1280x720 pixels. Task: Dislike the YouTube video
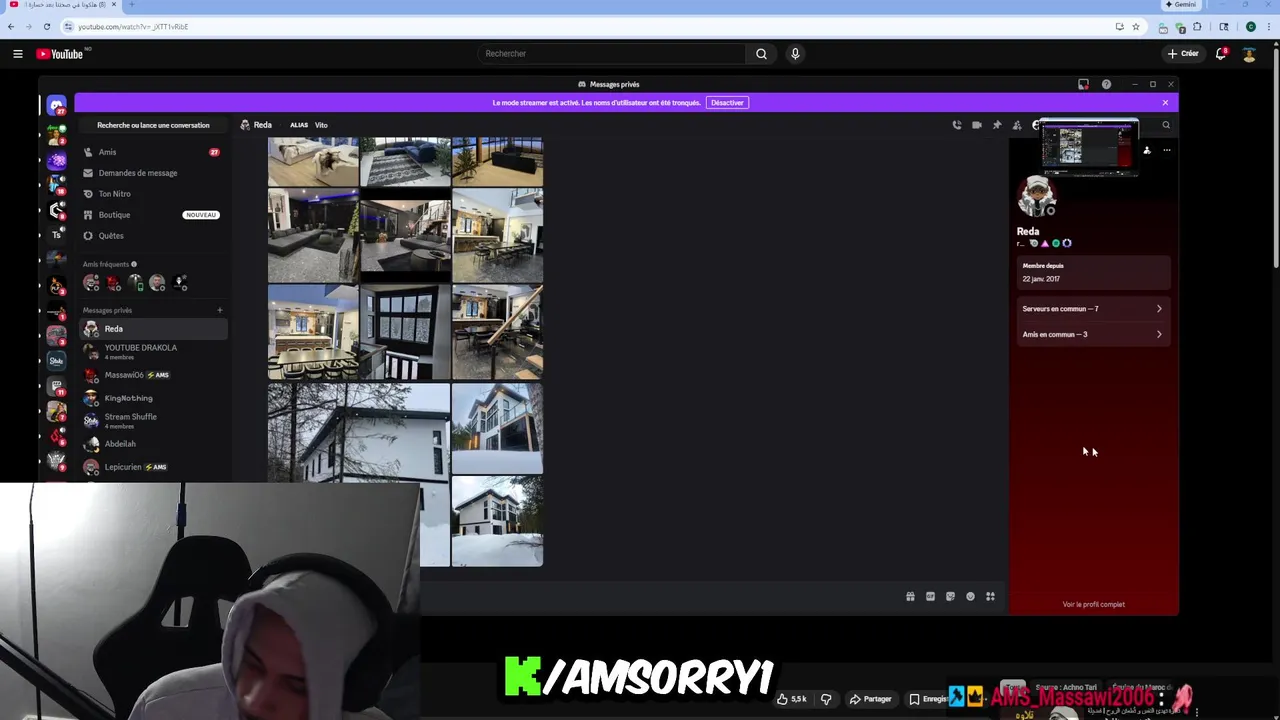tap(826, 699)
